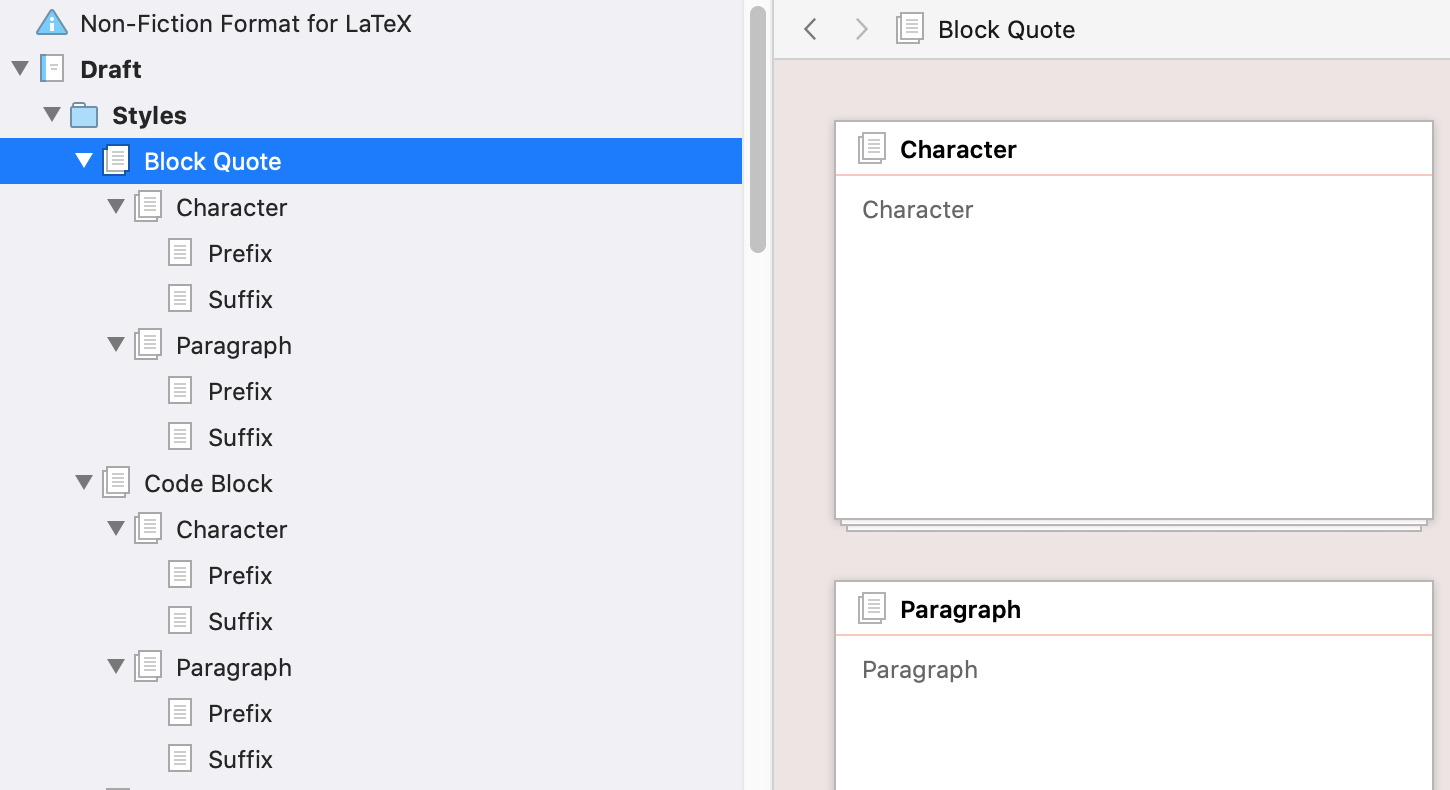This screenshot has height=790, width=1450.
Task: Go back with the editor's left arrow
Action: [x=811, y=29]
